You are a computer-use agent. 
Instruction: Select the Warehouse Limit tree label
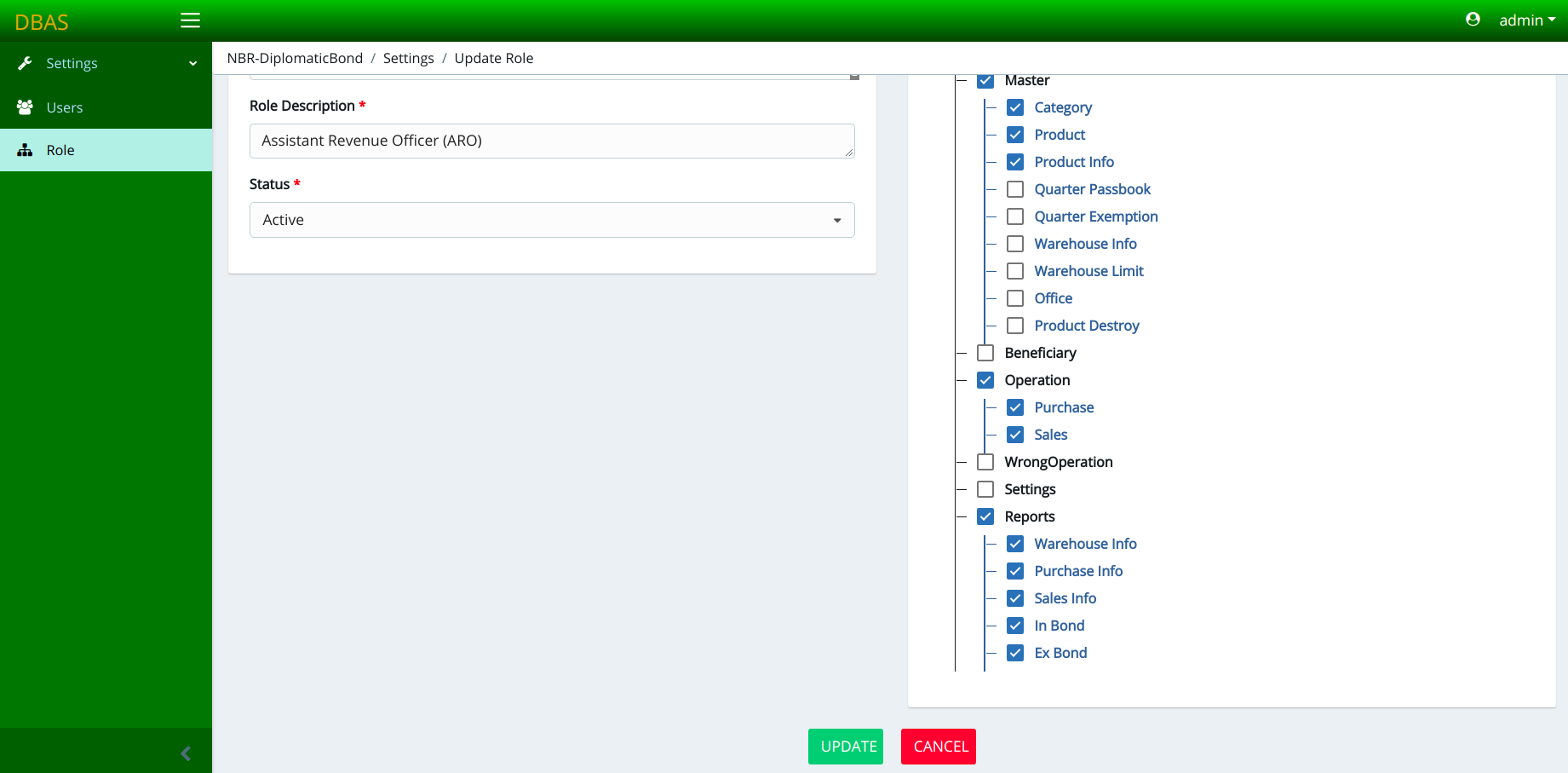[1088, 271]
